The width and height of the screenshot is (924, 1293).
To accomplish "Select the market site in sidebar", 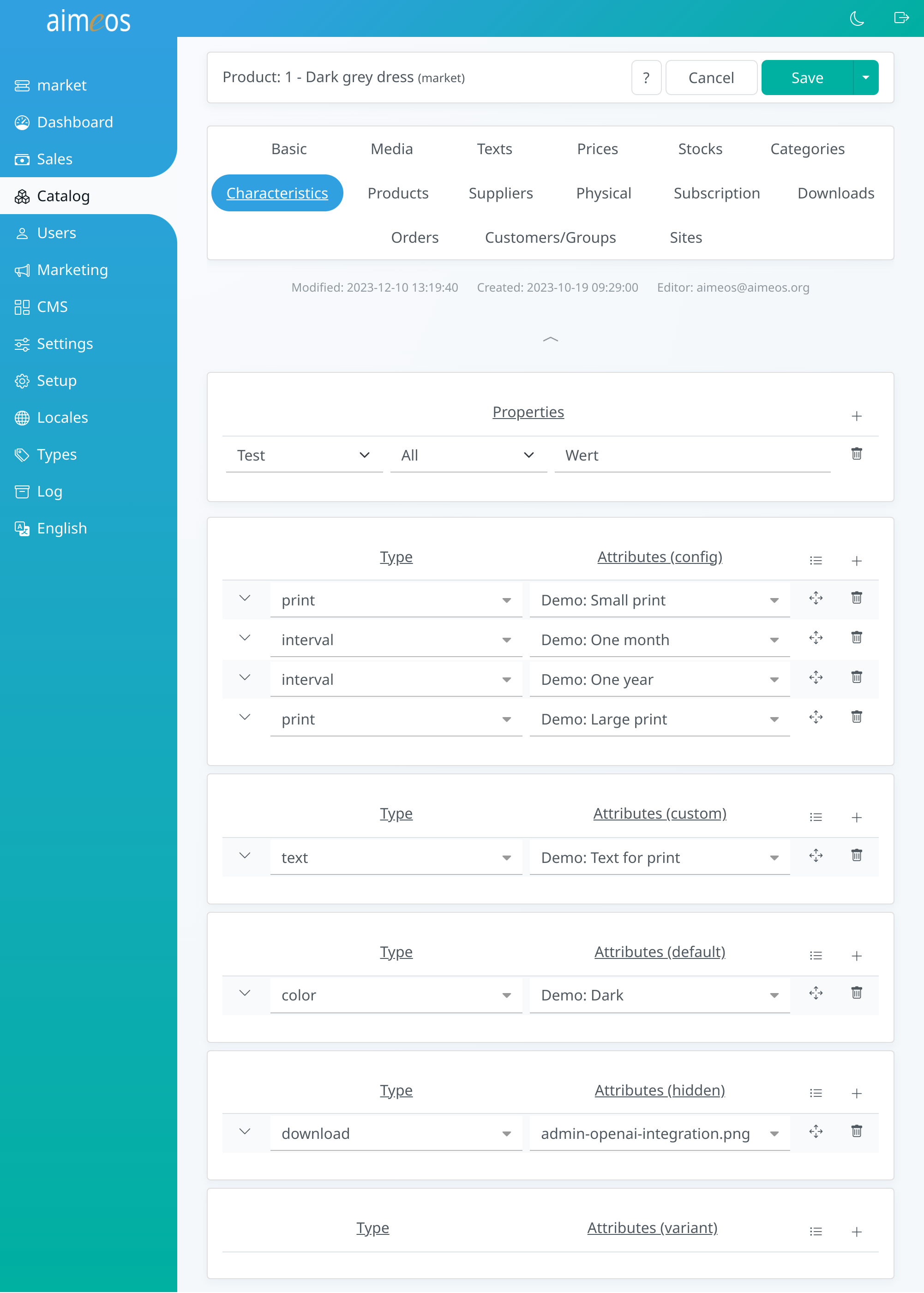I will (x=88, y=85).
